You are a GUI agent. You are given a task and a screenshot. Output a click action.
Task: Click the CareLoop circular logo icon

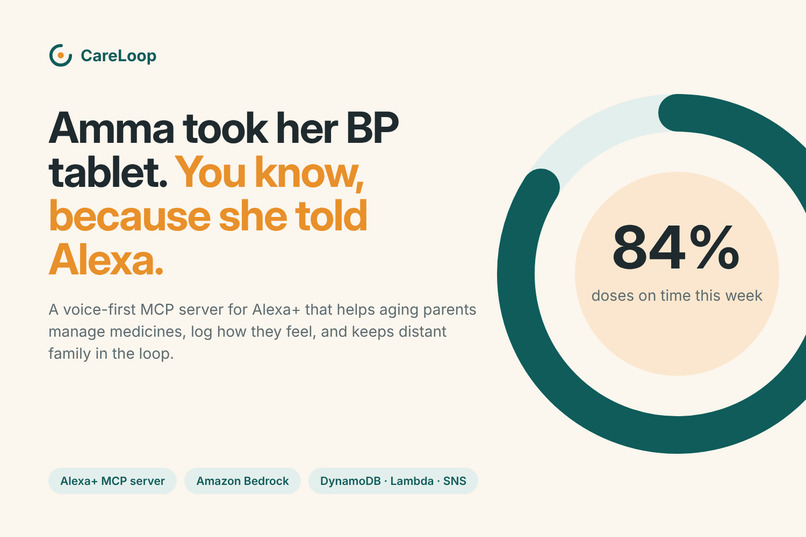tap(61, 55)
